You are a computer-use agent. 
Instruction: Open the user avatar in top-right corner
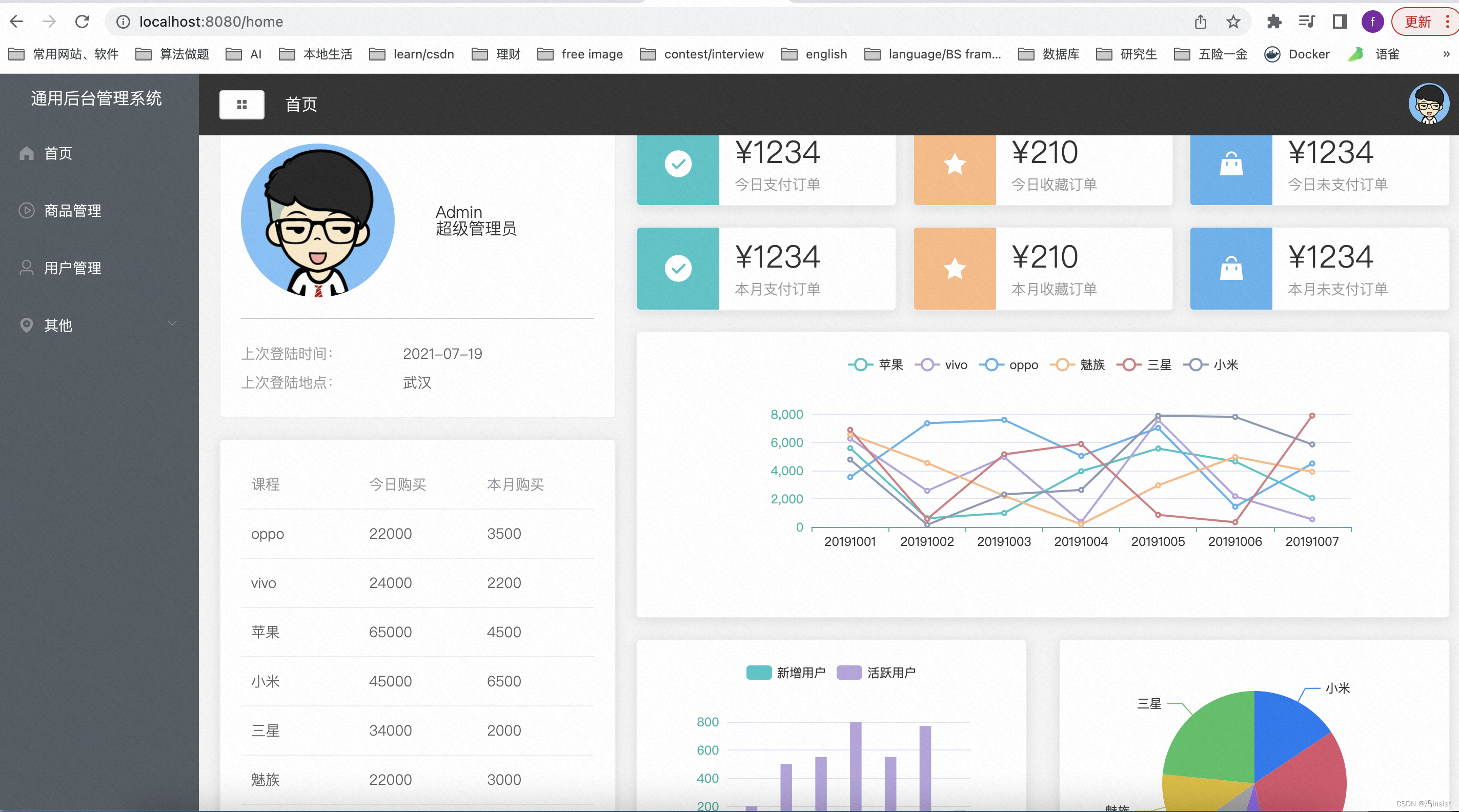click(x=1429, y=104)
